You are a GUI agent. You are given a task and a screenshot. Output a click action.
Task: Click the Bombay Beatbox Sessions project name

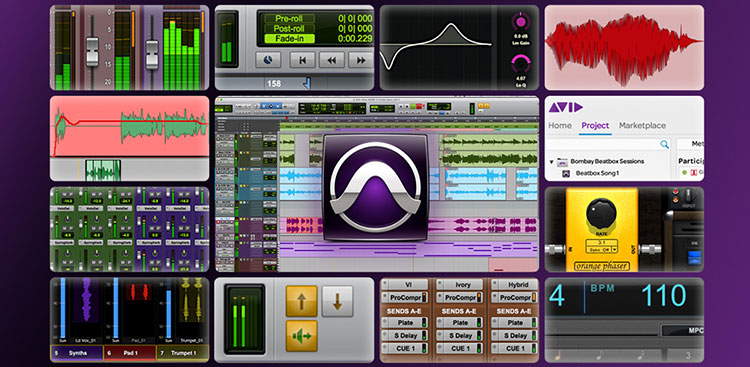click(607, 161)
